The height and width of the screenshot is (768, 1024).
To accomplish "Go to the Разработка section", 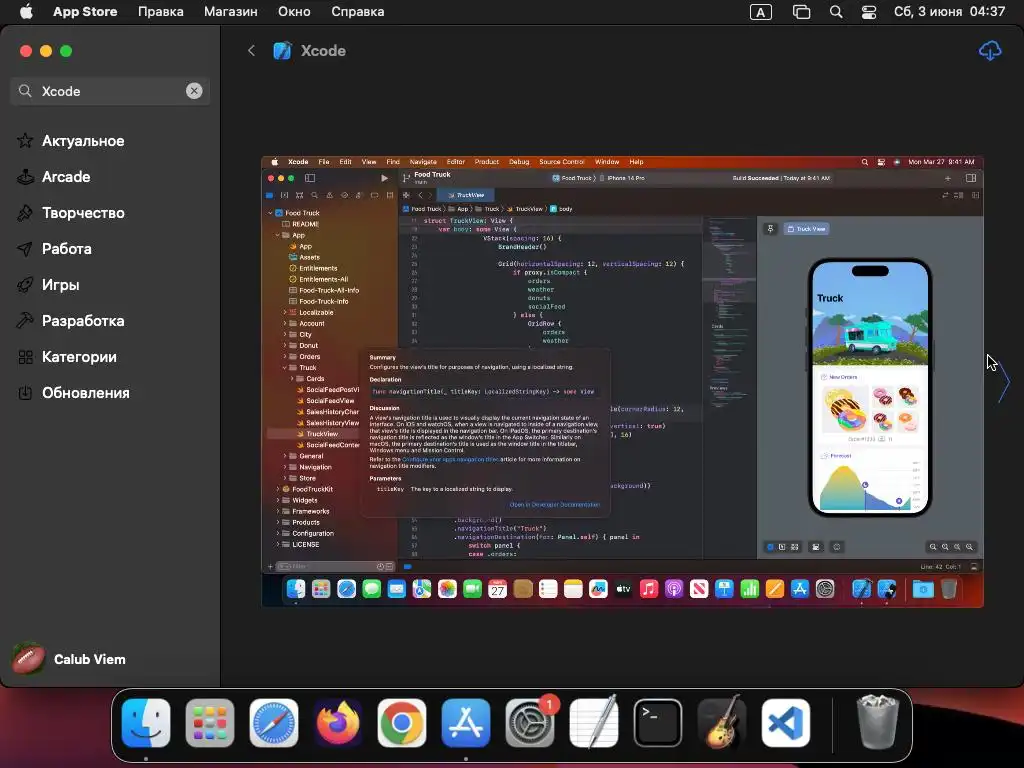I will (x=83, y=320).
